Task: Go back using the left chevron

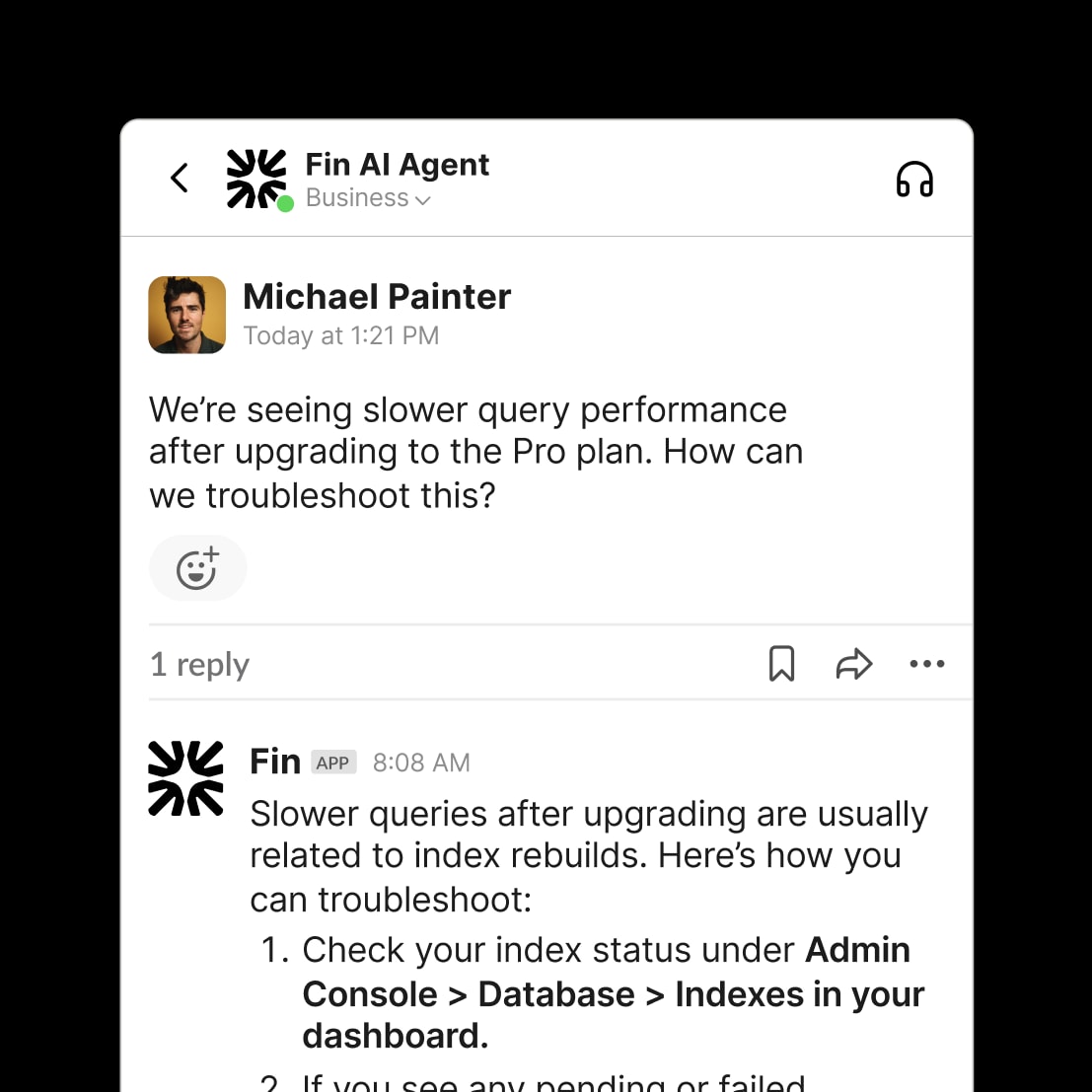Action: (x=179, y=178)
